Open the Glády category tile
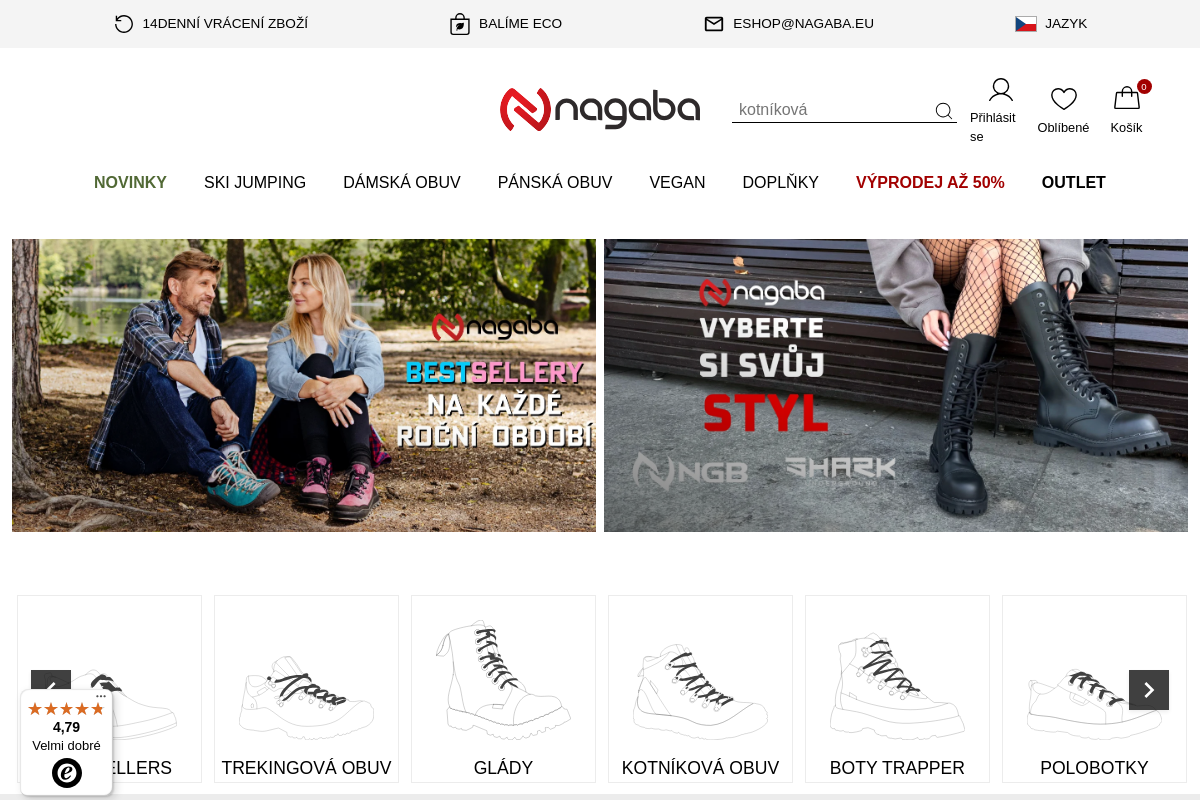The height and width of the screenshot is (800, 1200). point(503,689)
